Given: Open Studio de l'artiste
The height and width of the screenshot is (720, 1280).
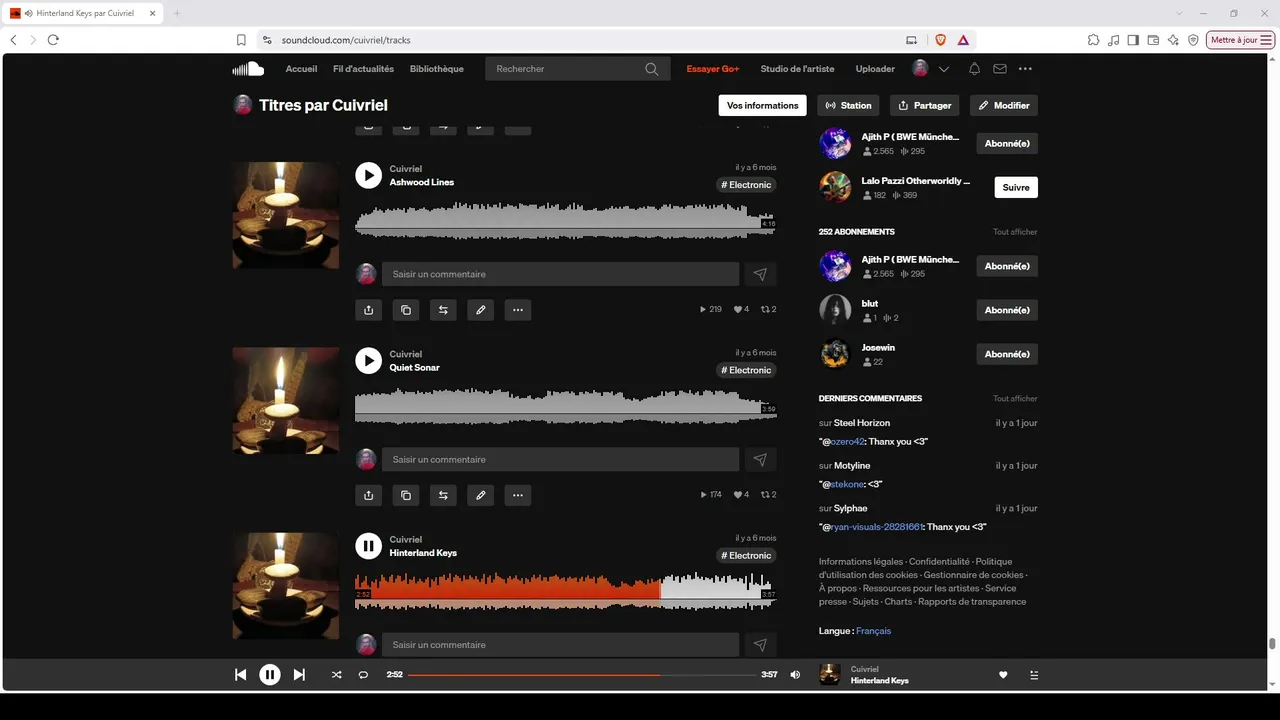Looking at the screenshot, I should pos(797,69).
